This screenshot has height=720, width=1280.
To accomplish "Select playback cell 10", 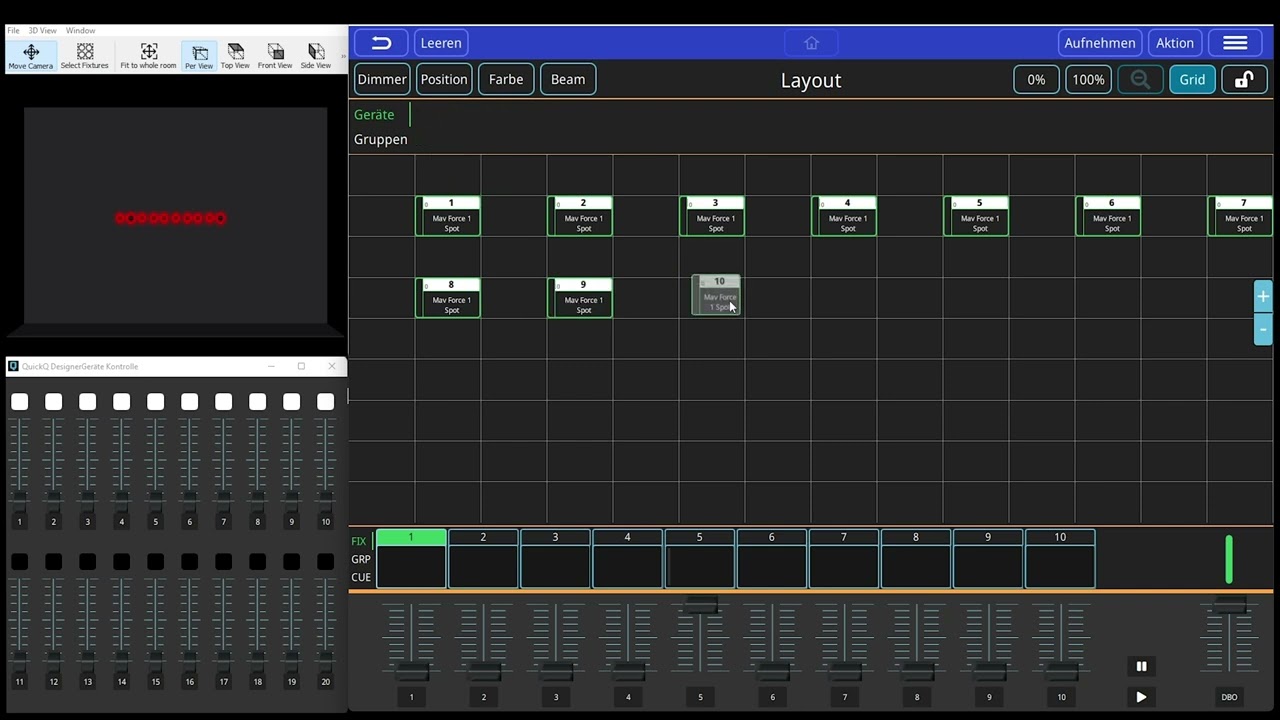I will pos(1060,559).
